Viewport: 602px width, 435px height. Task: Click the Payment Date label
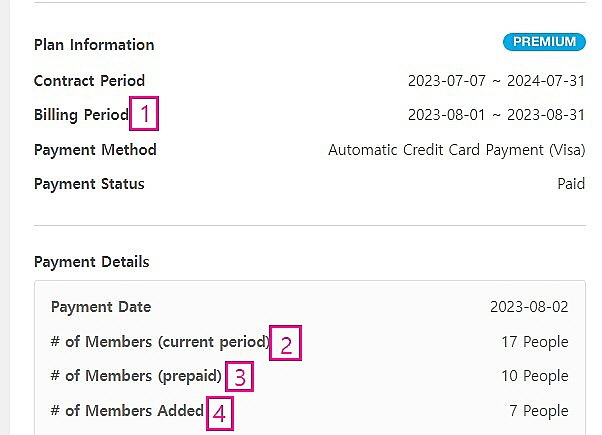[x=101, y=307]
